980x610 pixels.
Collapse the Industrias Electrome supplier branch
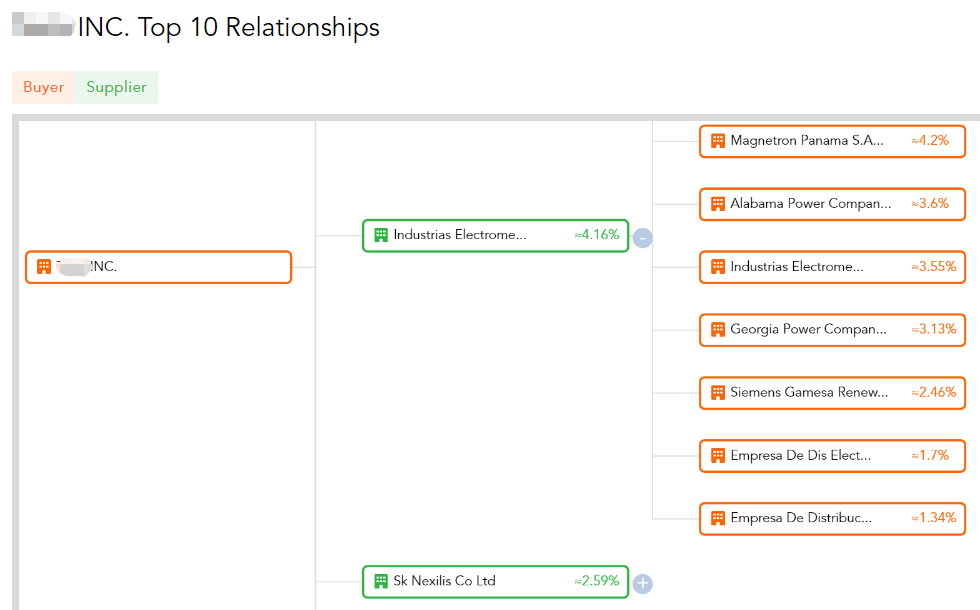coord(642,238)
